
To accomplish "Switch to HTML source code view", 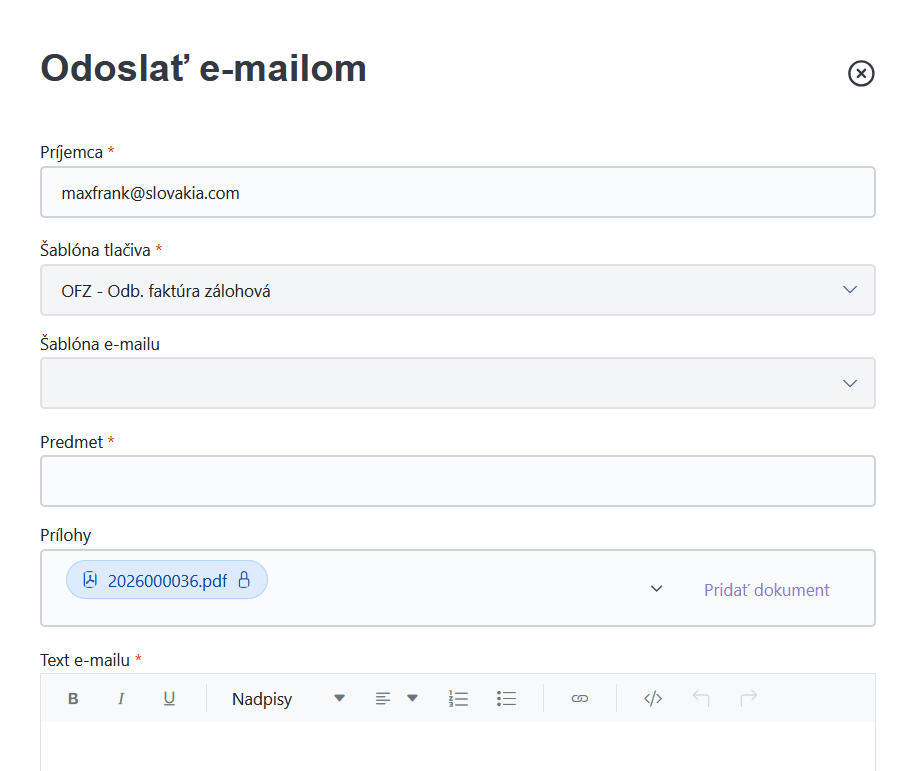I will [653, 698].
